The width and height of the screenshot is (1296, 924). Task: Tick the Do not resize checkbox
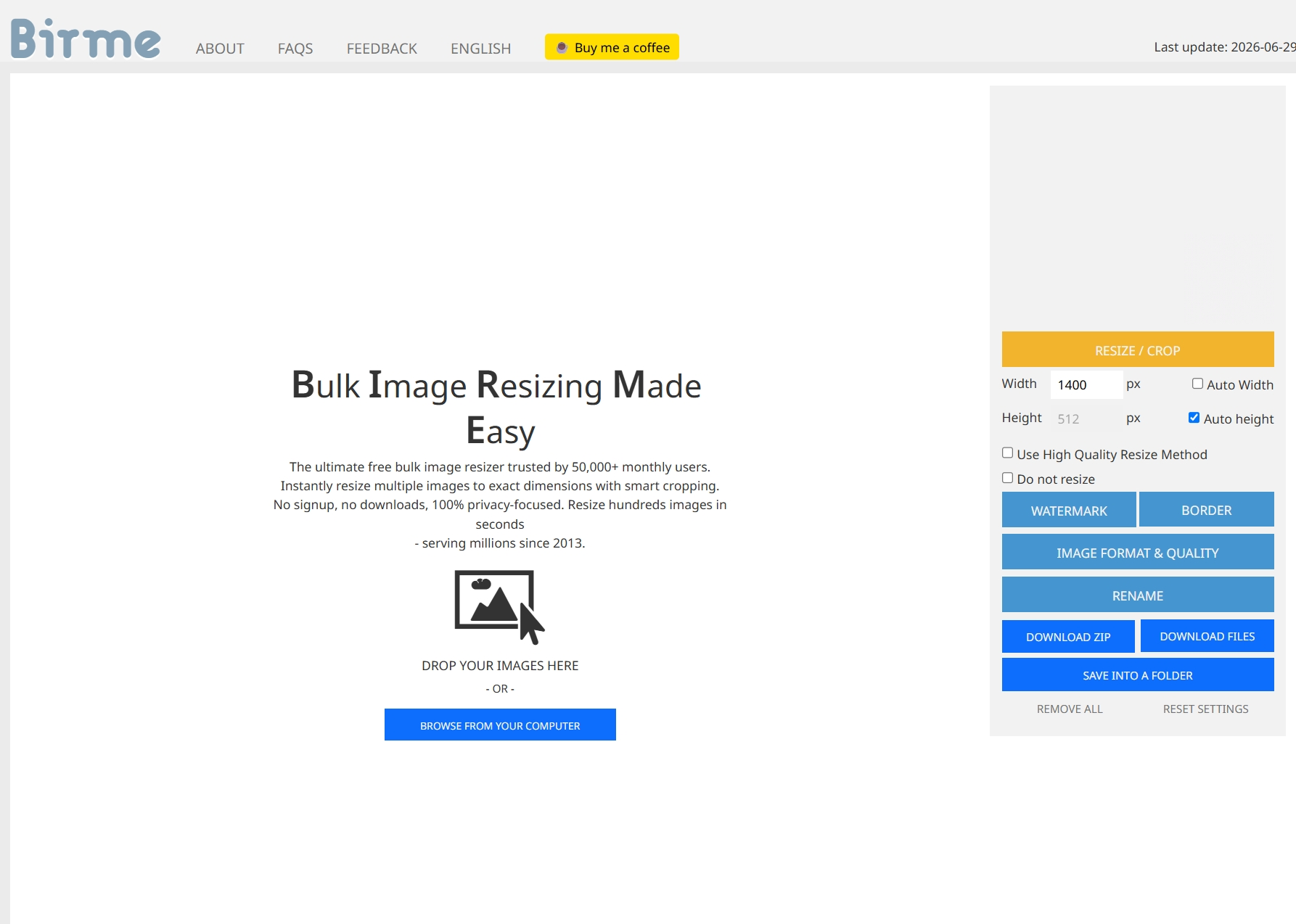tap(1007, 478)
